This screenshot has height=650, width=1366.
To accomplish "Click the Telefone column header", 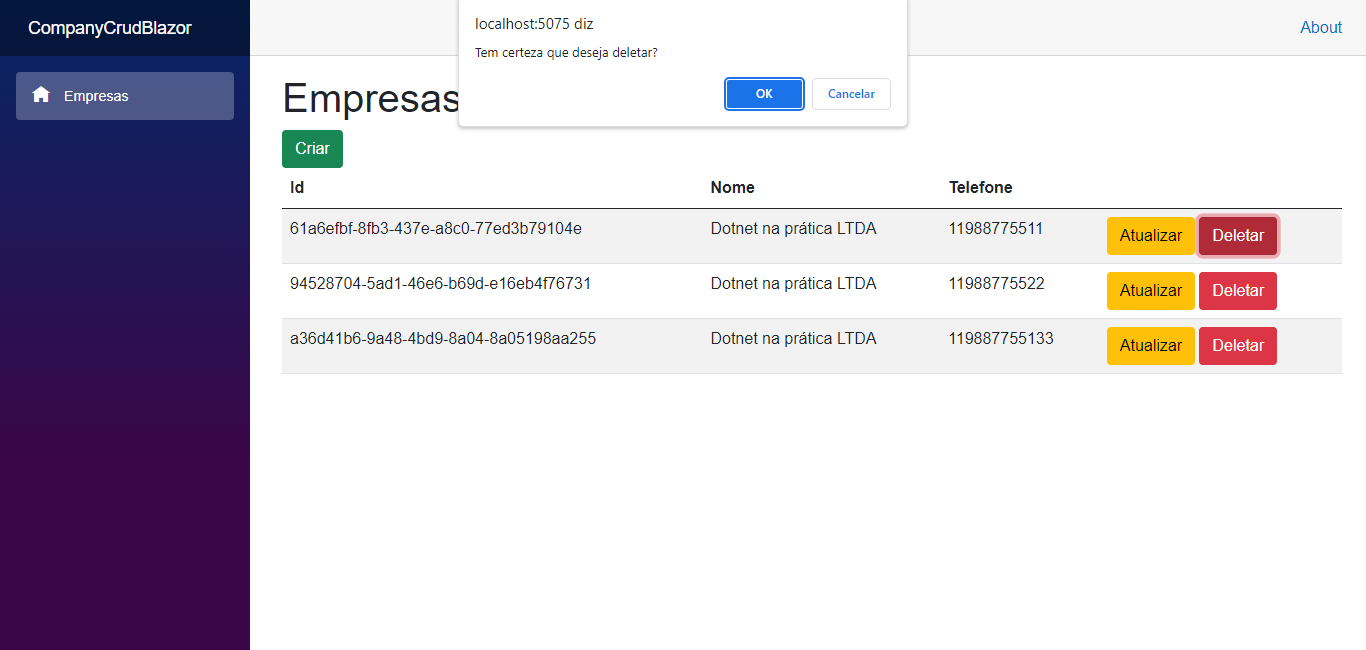I will 980,187.
